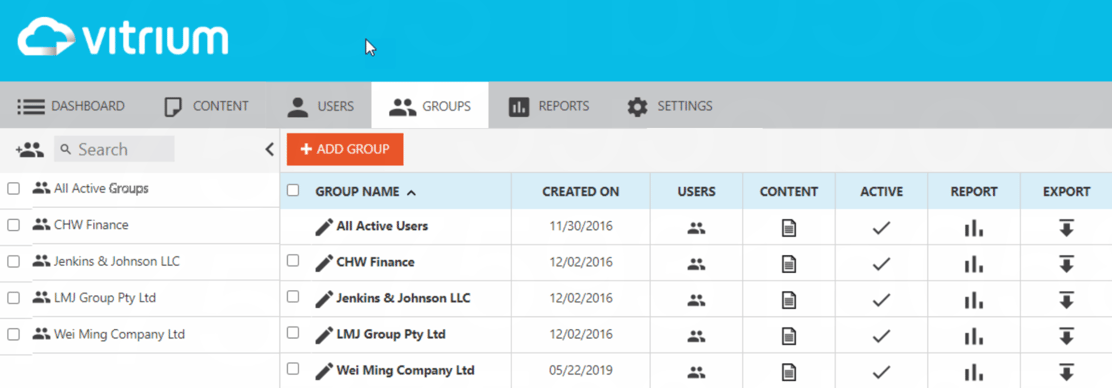Select the Groups tab
Viewport: 1112px width, 388px height.
pyautogui.click(x=430, y=106)
